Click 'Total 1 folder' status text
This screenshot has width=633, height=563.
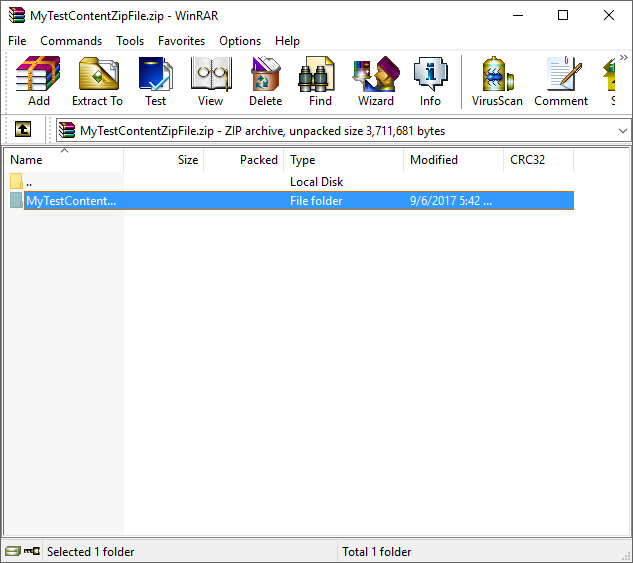(377, 551)
